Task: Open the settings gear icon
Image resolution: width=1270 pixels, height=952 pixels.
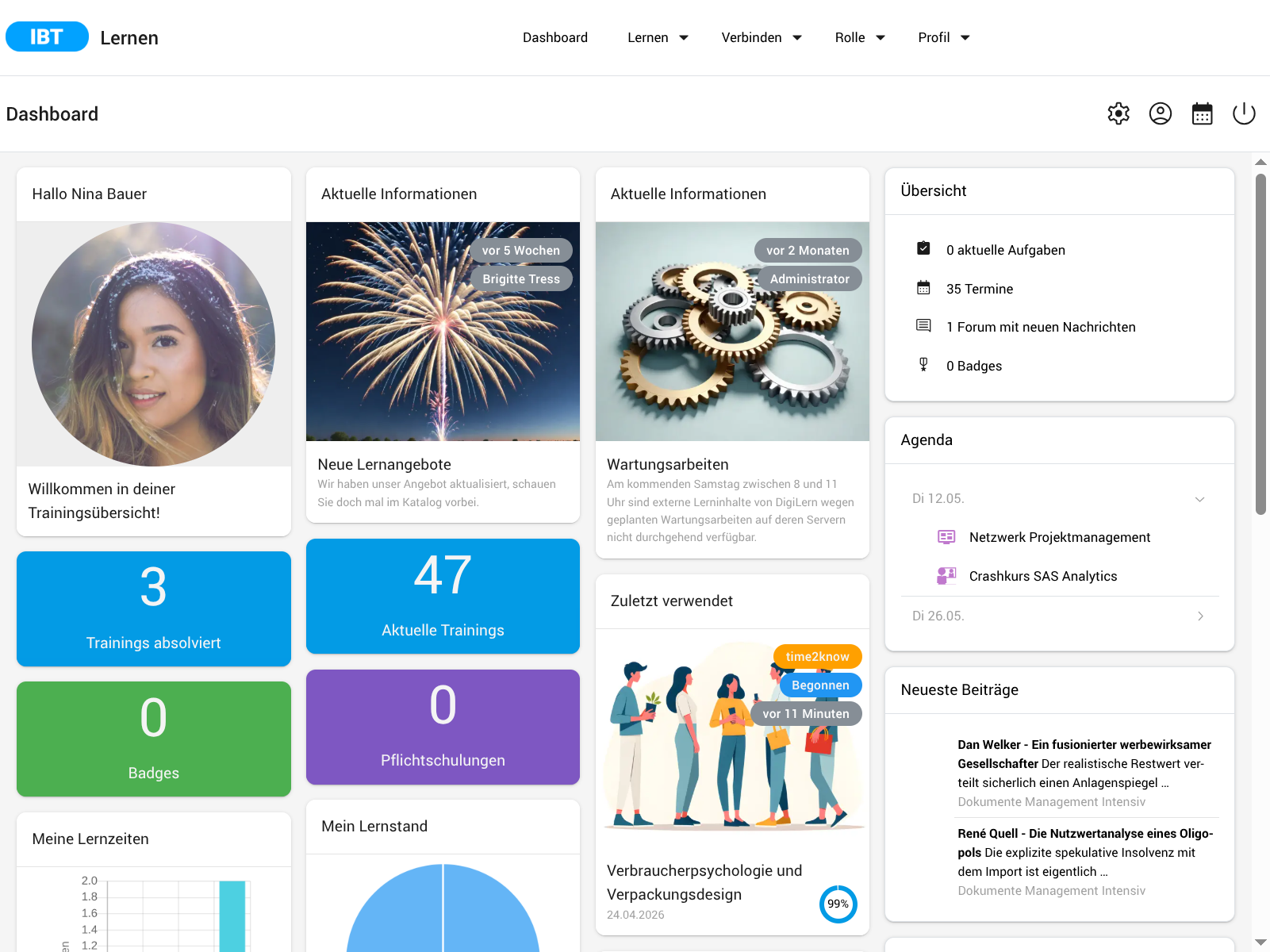Action: [1118, 113]
